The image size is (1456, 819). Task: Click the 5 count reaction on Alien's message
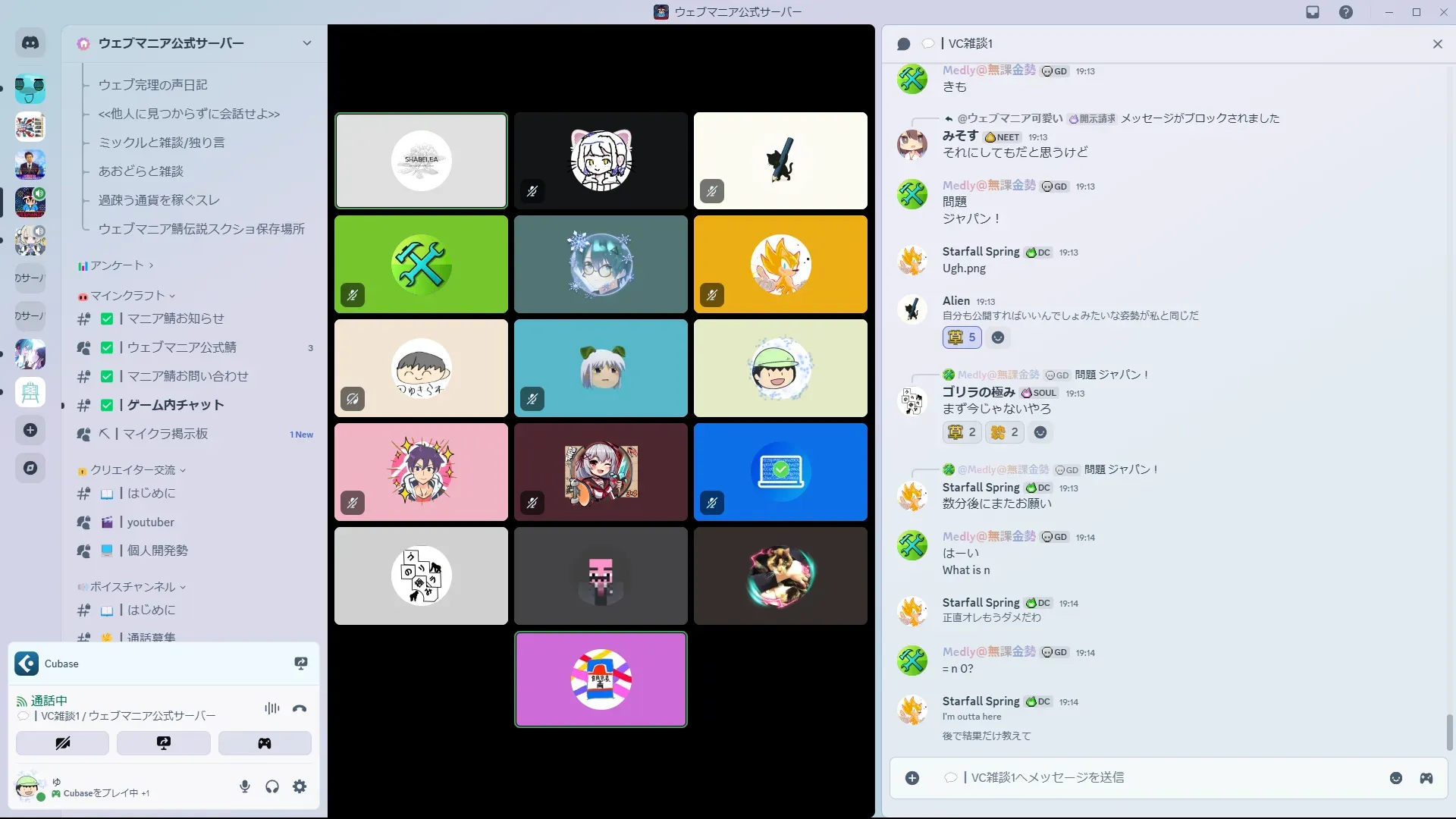click(x=962, y=337)
